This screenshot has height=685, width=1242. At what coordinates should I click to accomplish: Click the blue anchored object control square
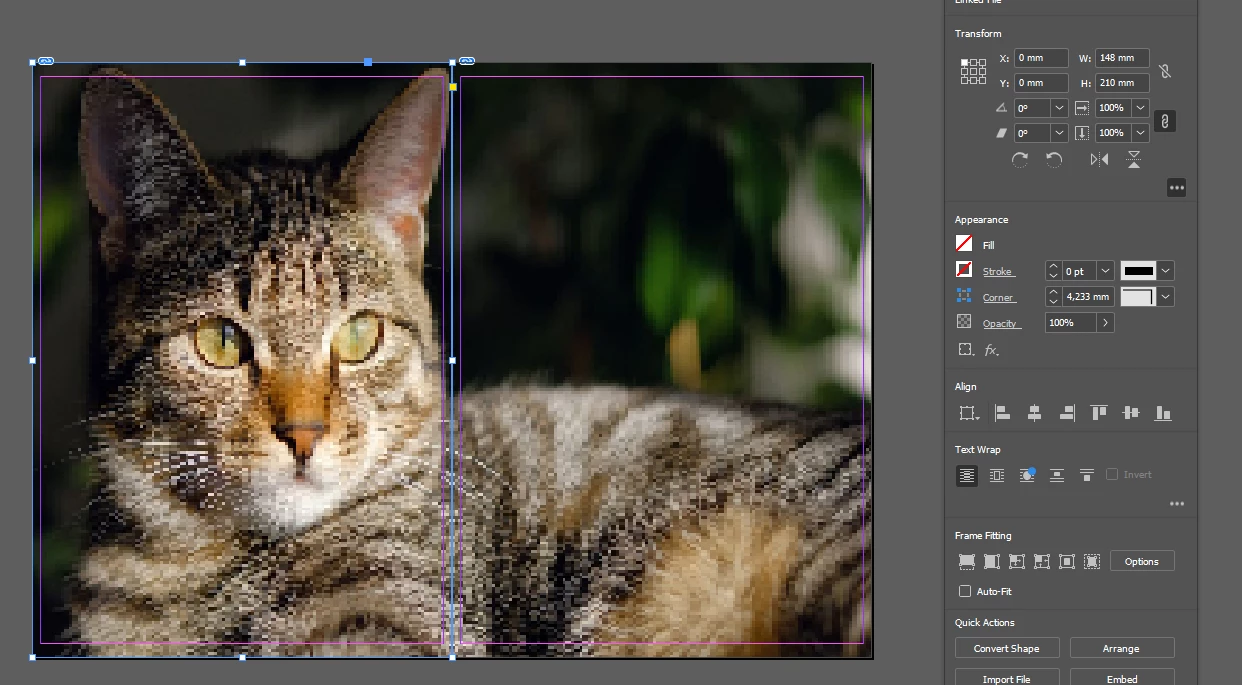(x=368, y=62)
